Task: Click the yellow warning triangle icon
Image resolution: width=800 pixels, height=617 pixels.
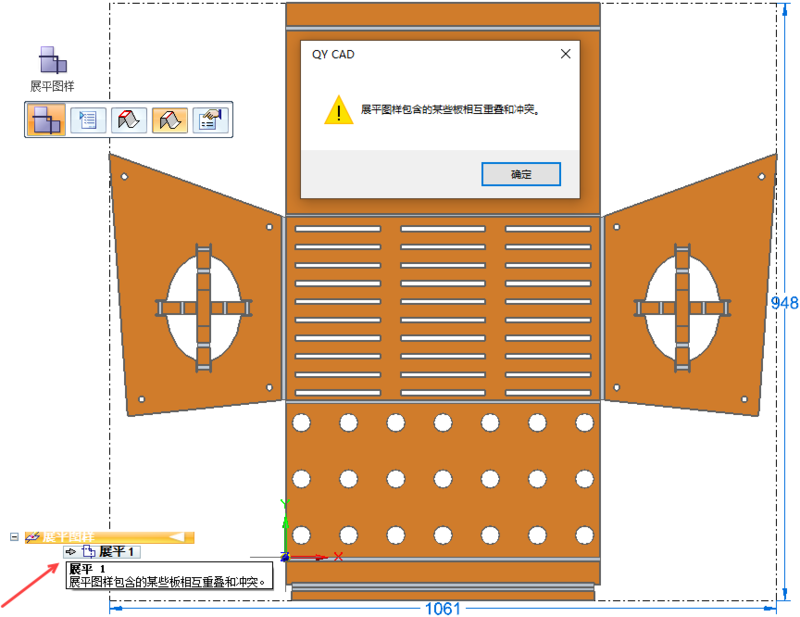Action: point(339,110)
